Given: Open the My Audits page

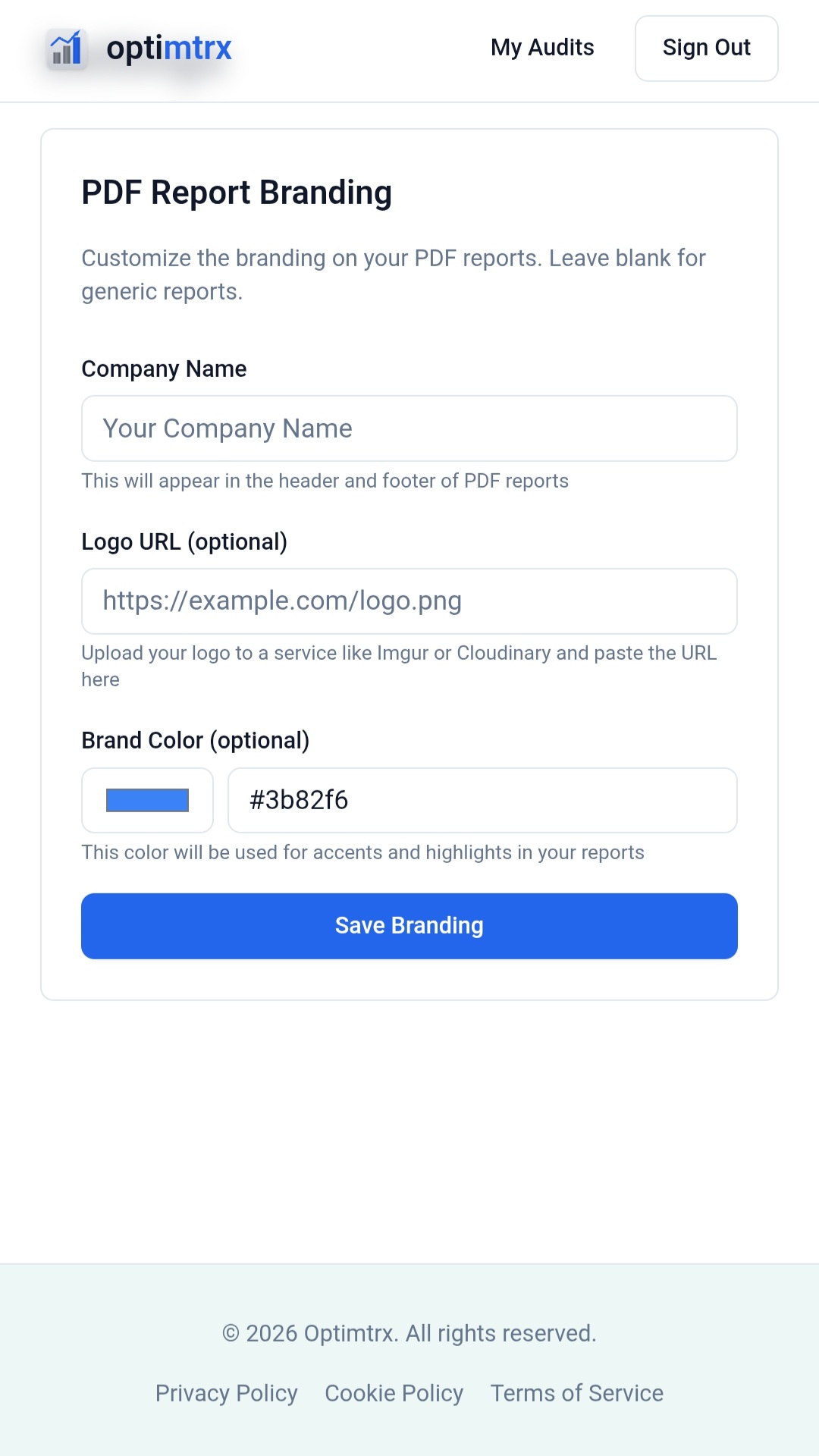Looking at the screenshot, I should [x=542, y=48].
